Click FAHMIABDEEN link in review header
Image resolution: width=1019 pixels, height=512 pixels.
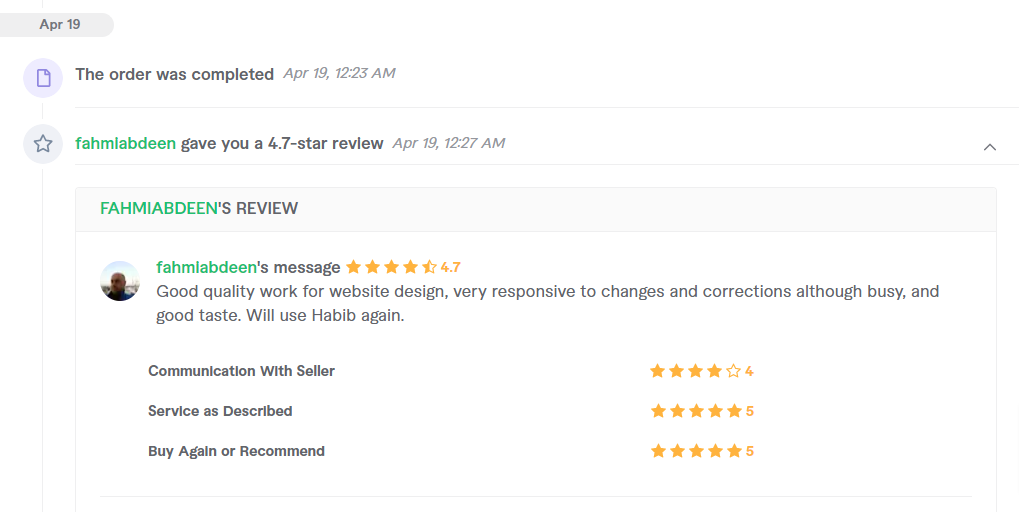[x=159, y=208]
